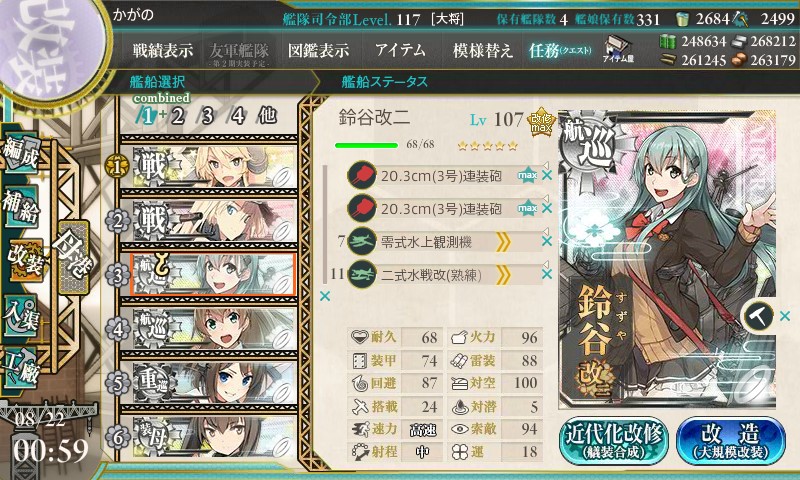Open the アイテム屋 item shop icon

pos(618,50)
